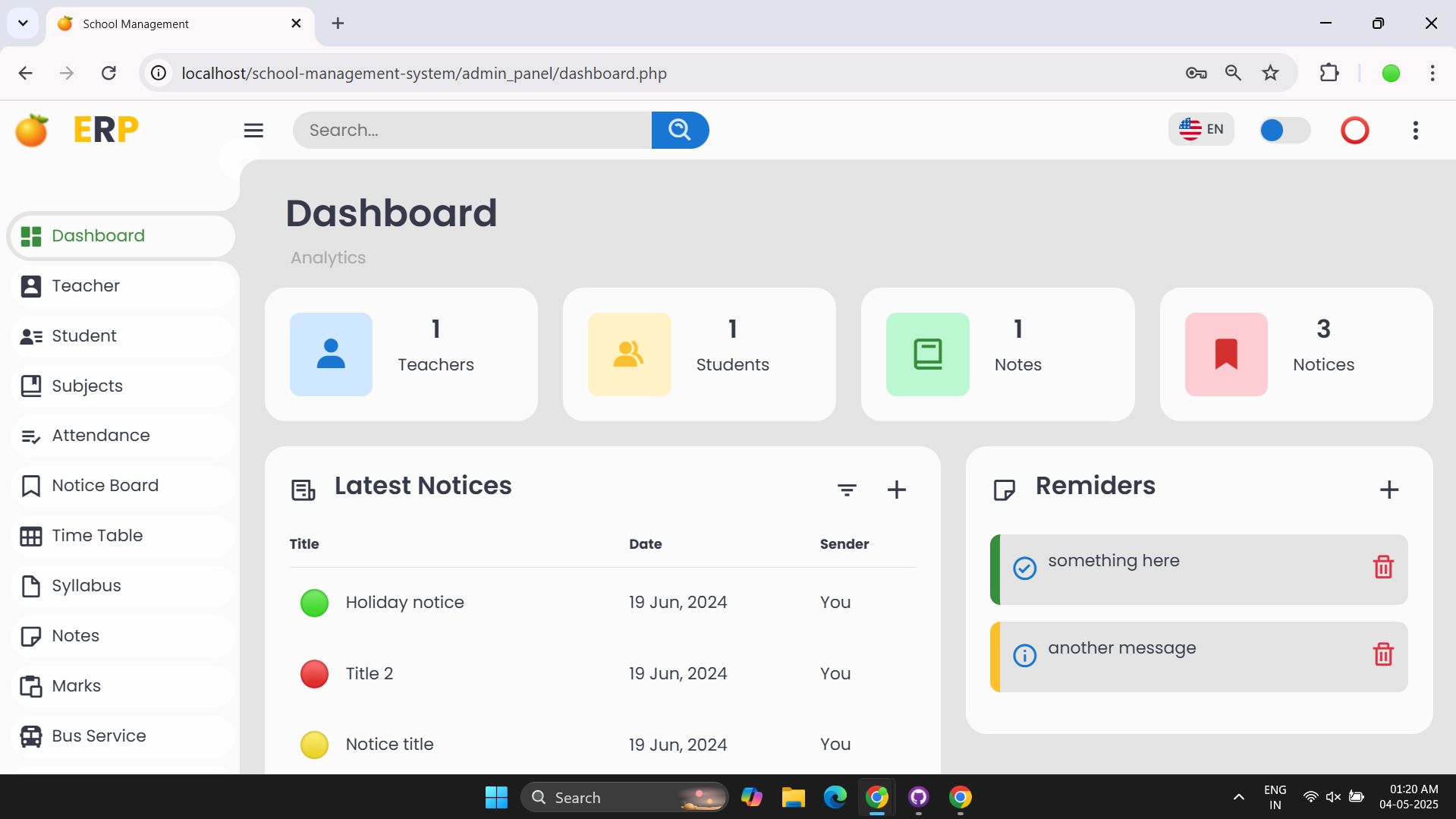Viewport: 1456px width, 819px height.
Task: Open the app header three-dot menu
Action: [x=1415, y=131]
